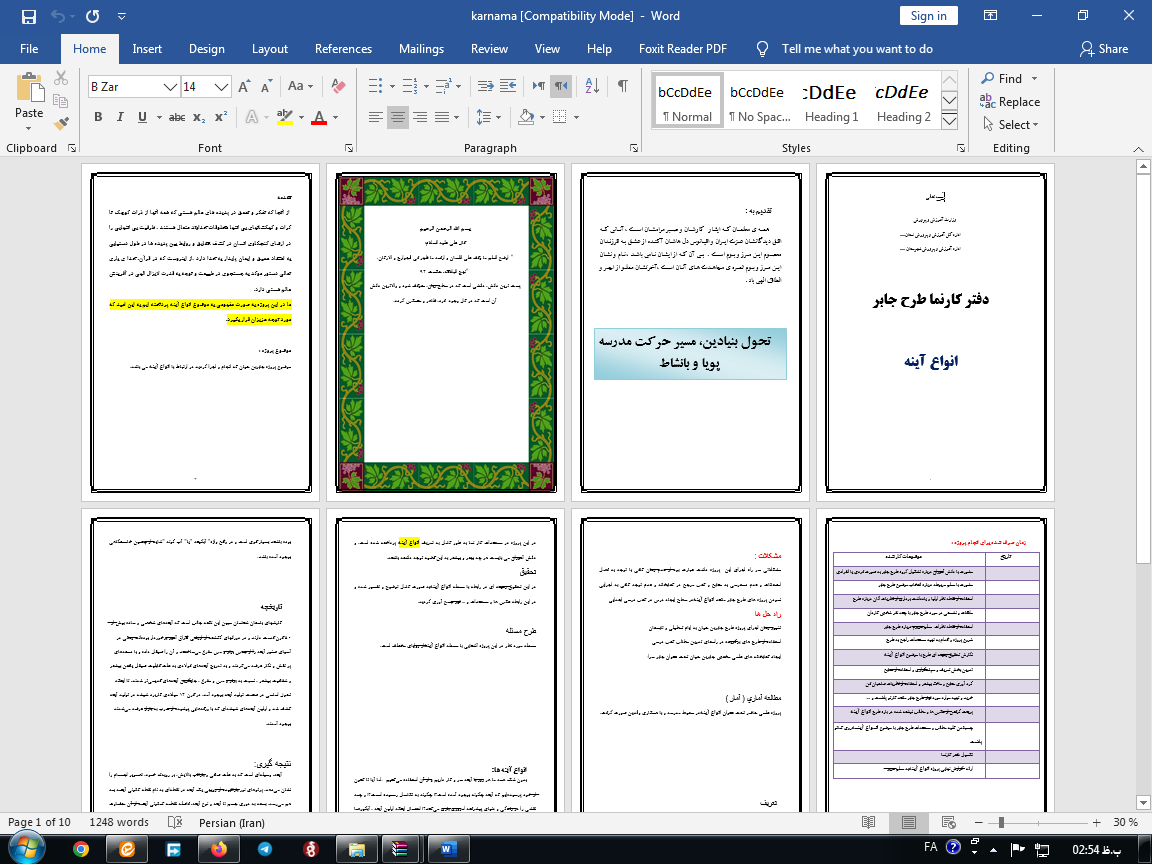Apply strikethrough formatting

coord(177,117)
